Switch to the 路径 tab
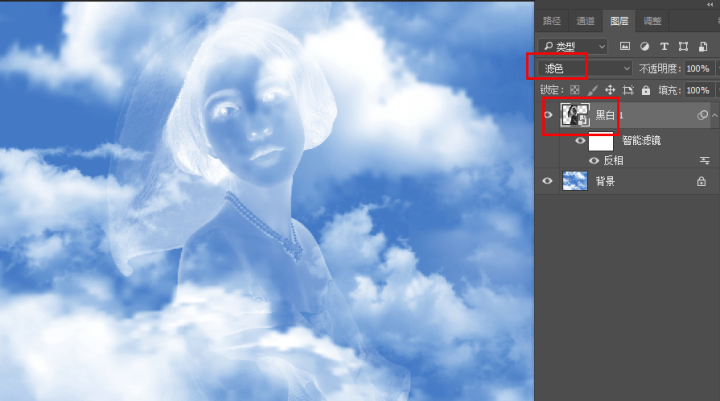 coord(552,20)
